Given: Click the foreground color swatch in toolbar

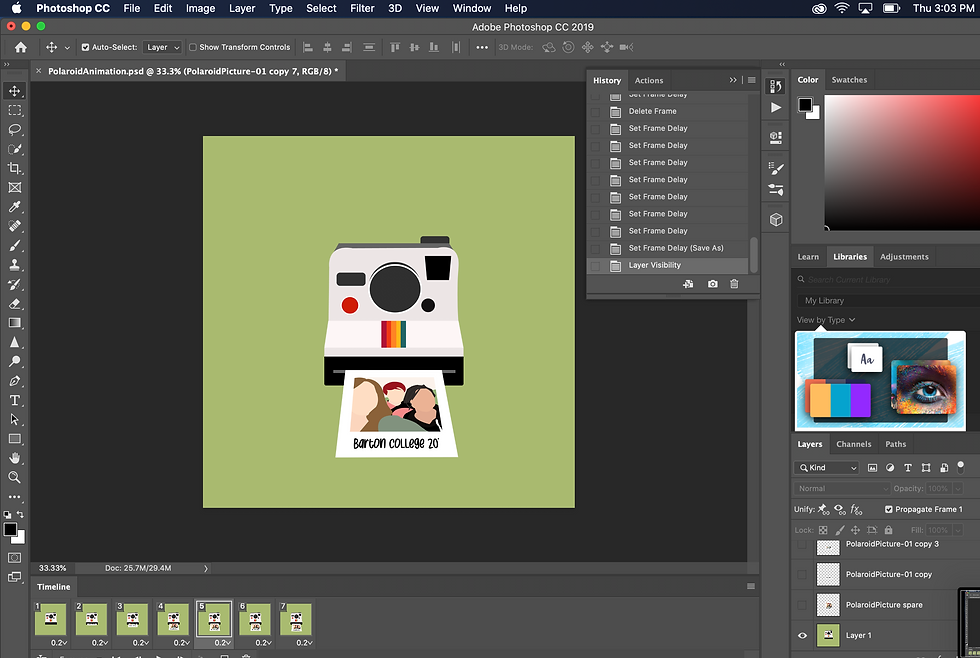Looking at the screenshot, I should tap(10, 530).
